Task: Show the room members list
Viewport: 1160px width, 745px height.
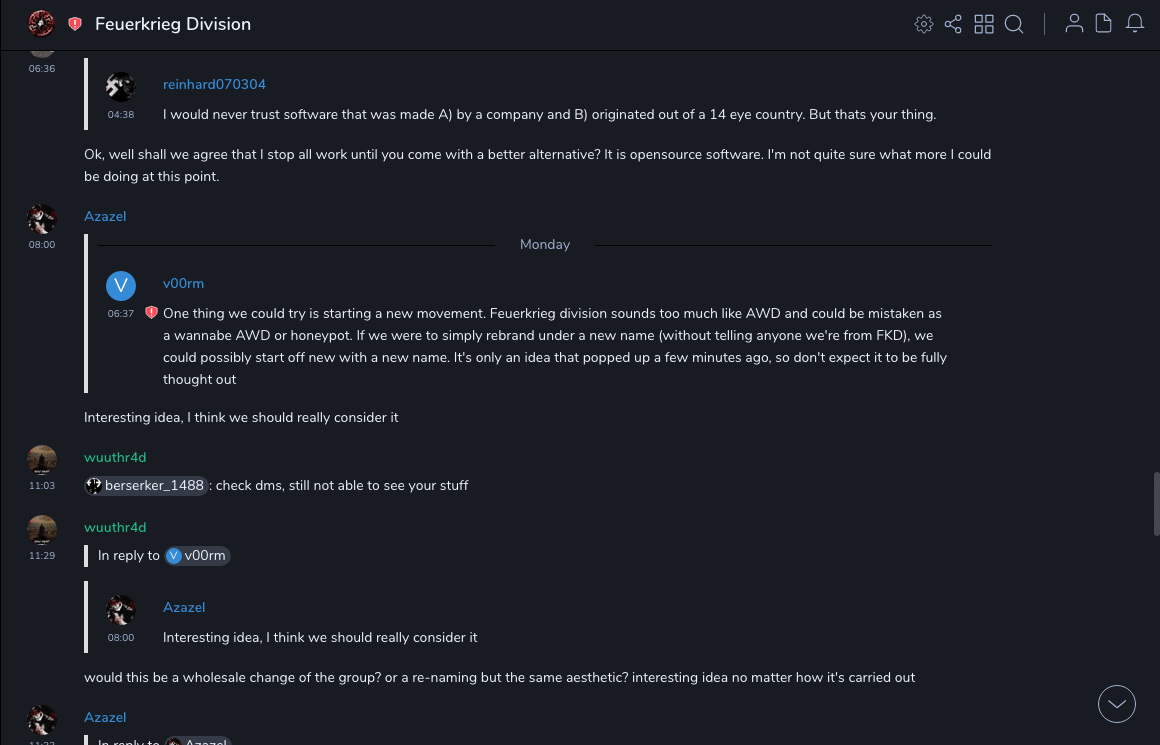Action: pos(1074,24)
